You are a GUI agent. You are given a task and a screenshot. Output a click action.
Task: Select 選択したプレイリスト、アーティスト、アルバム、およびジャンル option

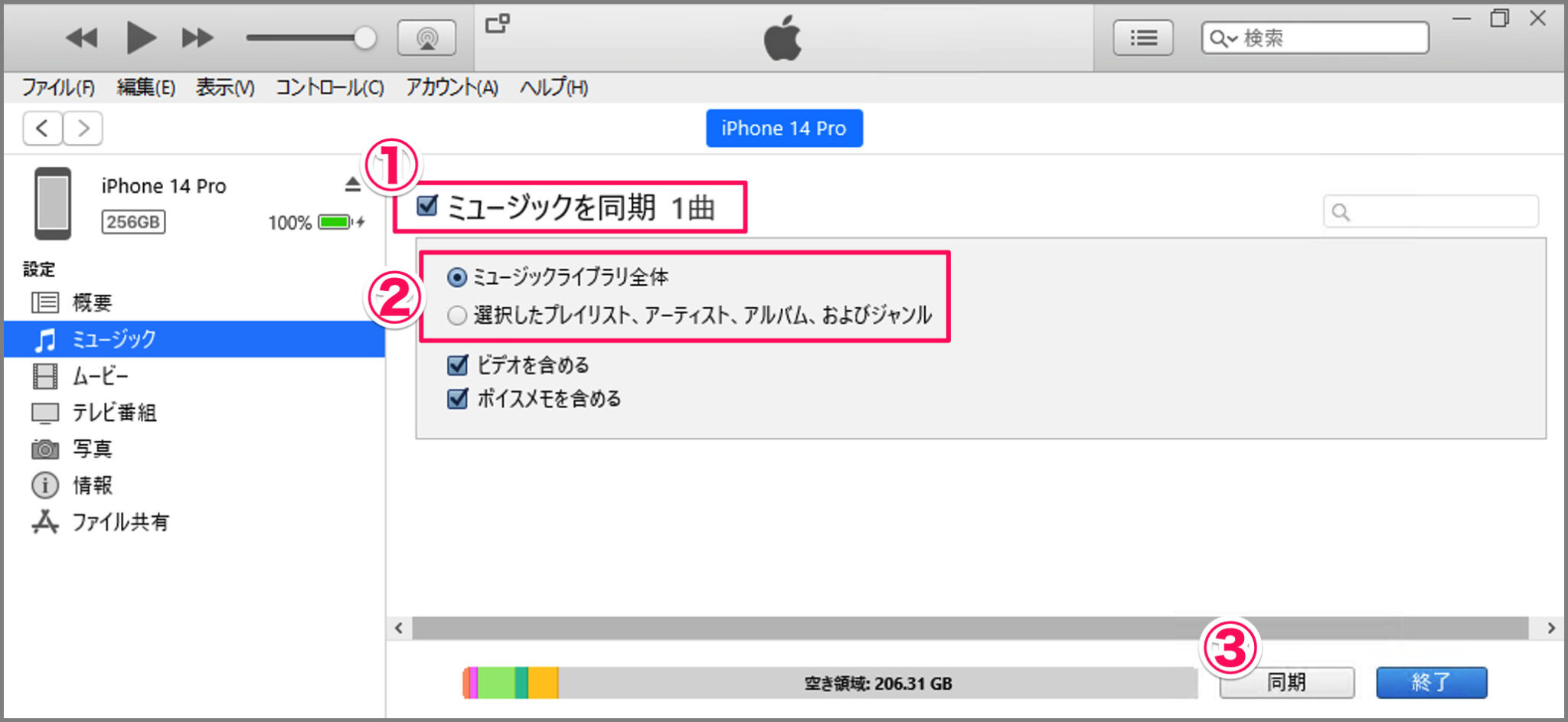point(457,315)
